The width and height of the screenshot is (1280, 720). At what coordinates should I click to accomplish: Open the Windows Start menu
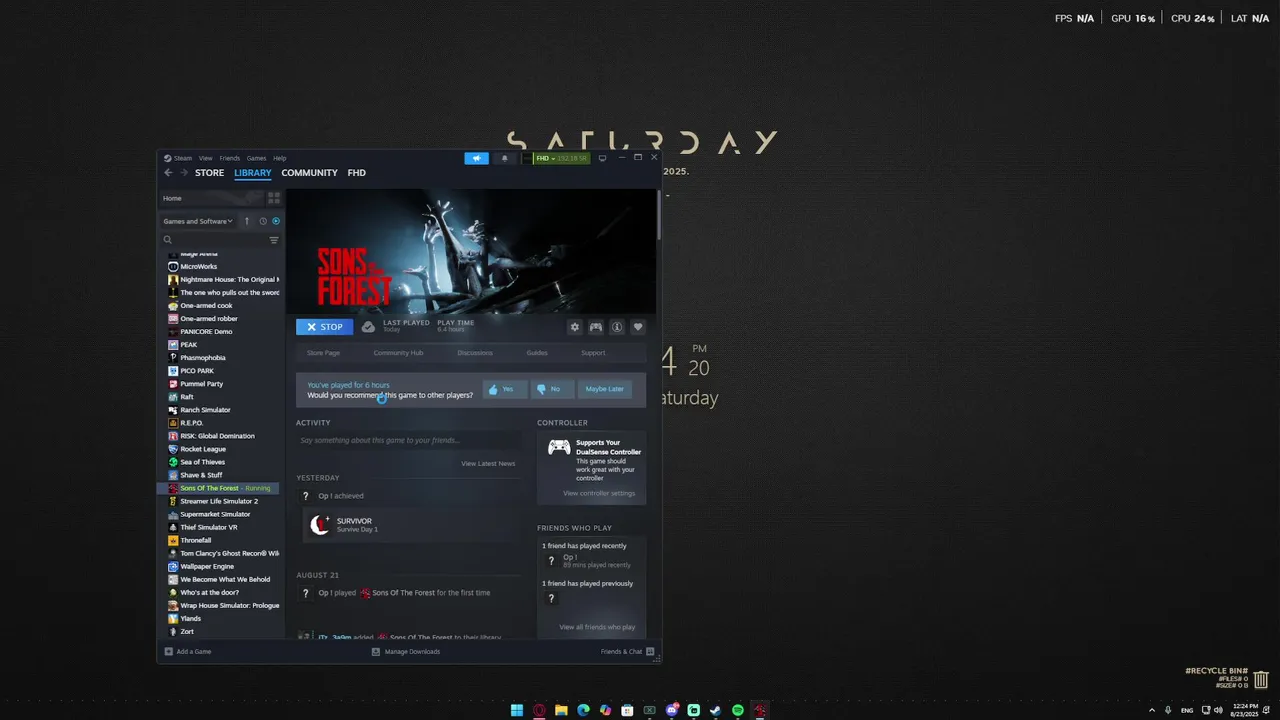[517, 710]
